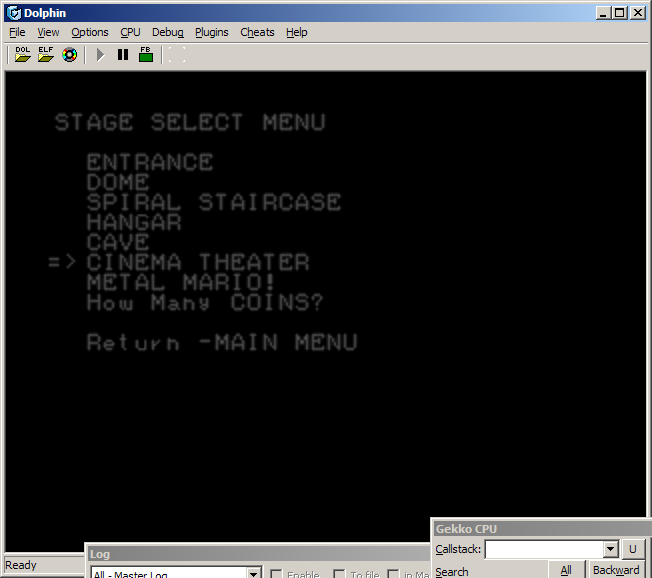Click DOME in the stage menu
This screenshot has width=652, height=578.
coord(118,182)
